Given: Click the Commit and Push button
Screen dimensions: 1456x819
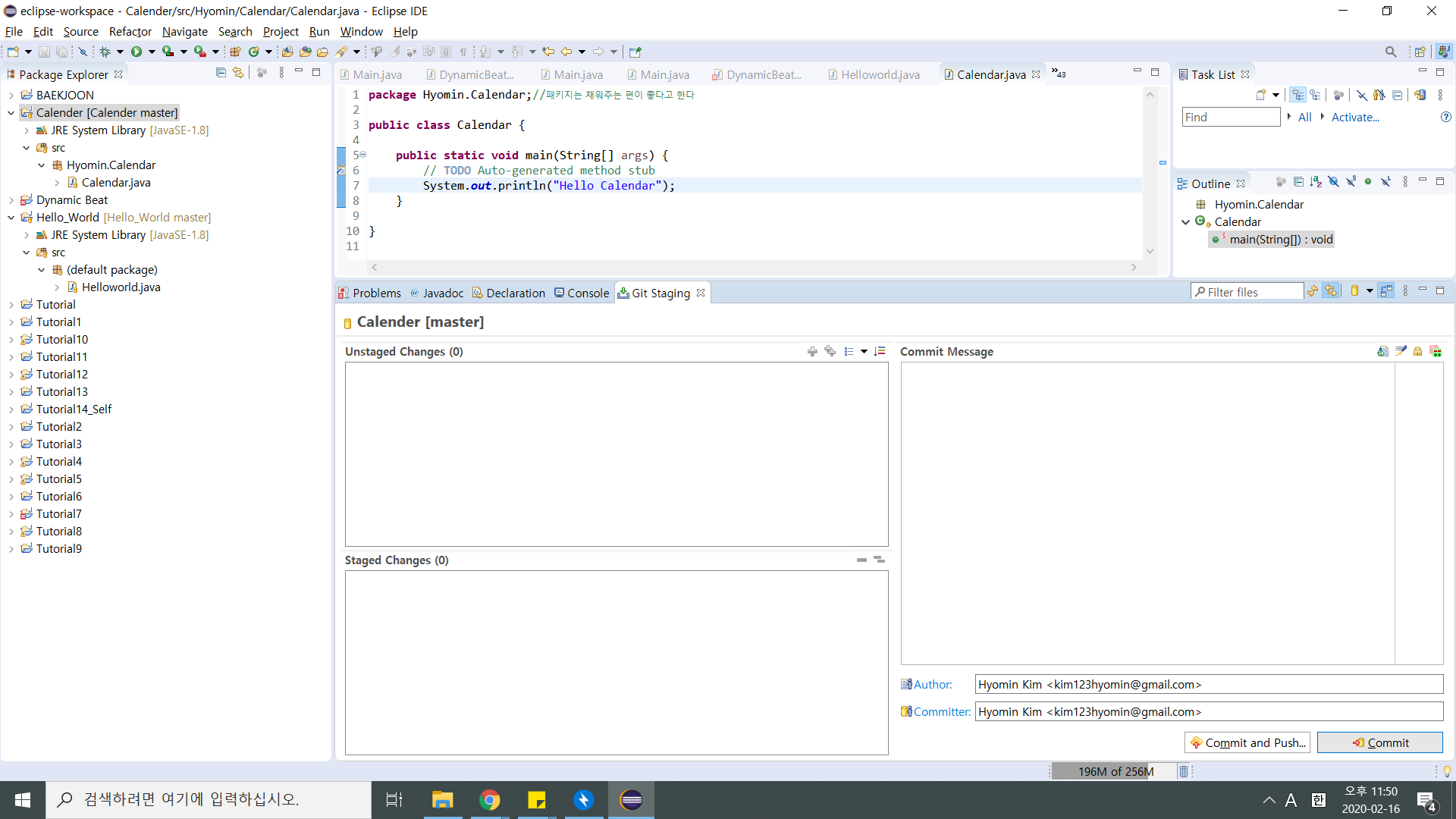Looking at the screenshot, I should (x=1248, y=742).
